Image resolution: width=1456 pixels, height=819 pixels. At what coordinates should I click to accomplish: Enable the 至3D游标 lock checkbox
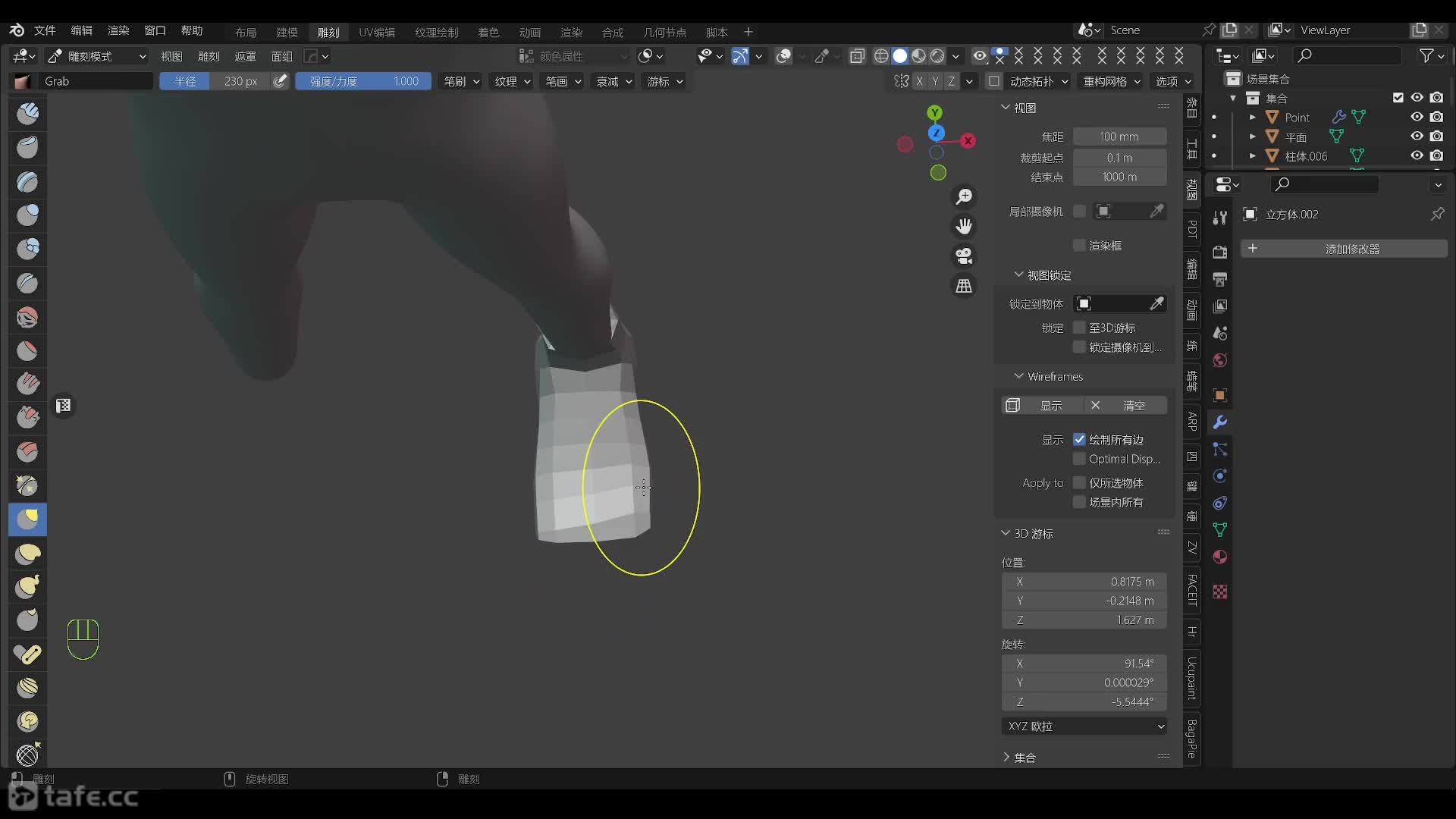pyautogui.click(x=1079, y=328)
